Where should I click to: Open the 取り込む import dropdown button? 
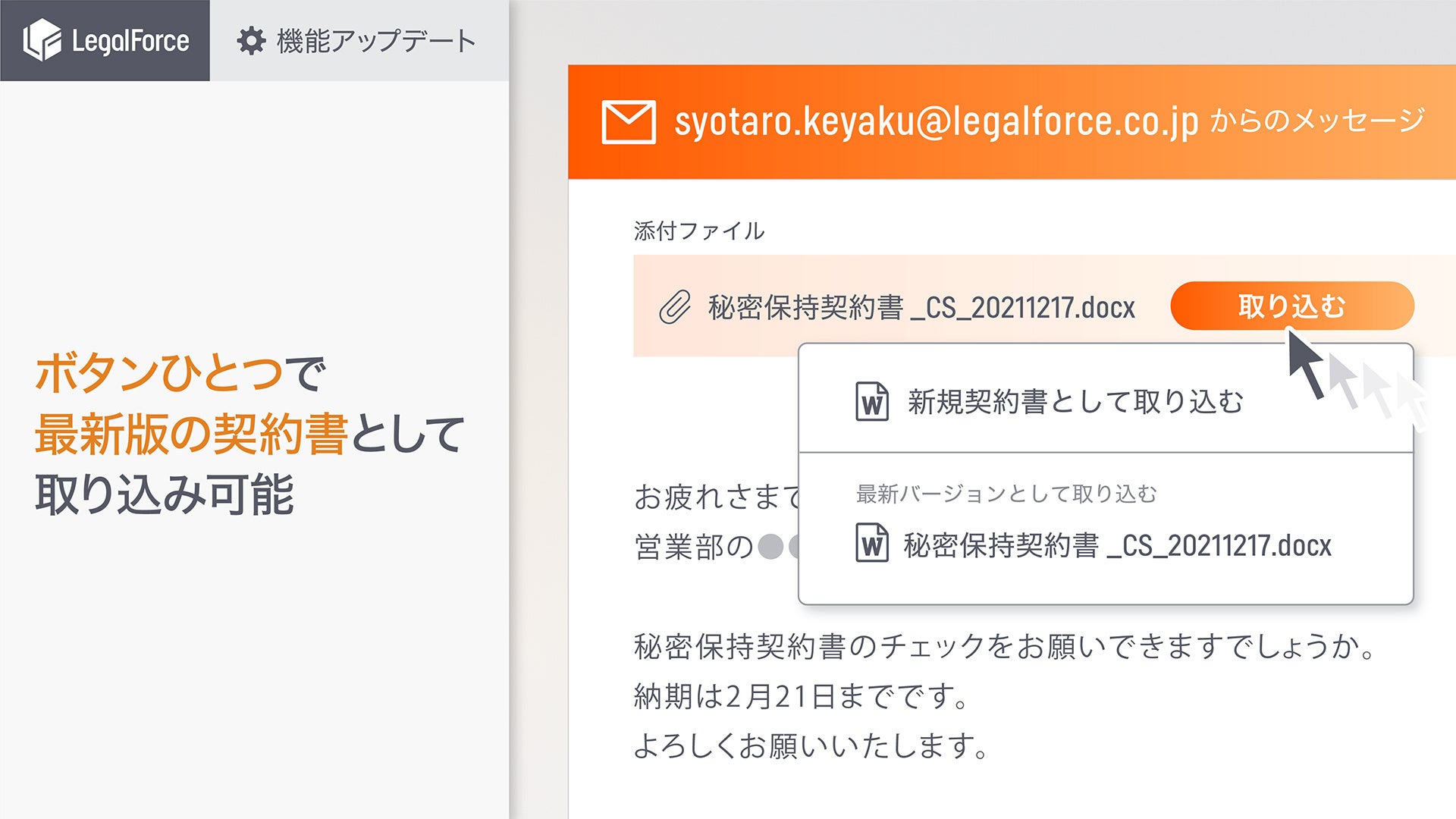(1291, 306)
